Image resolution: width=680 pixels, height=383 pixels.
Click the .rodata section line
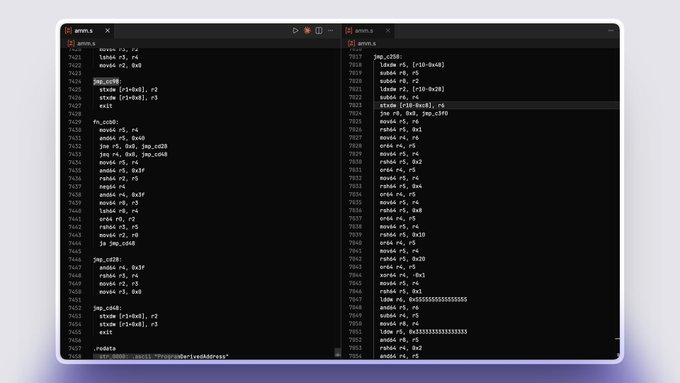(x=105, y=348)
